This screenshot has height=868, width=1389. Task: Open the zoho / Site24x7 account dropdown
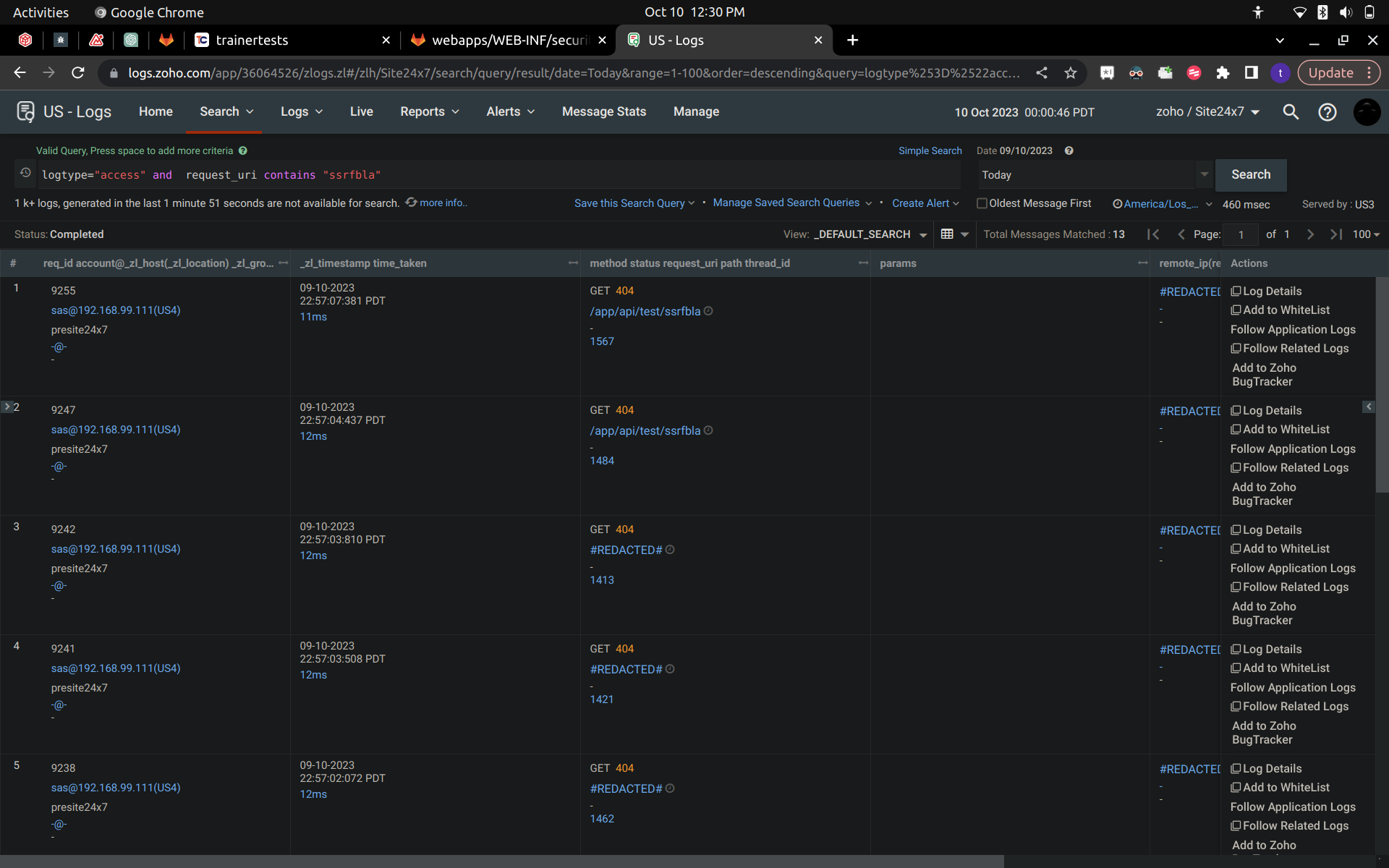[1207, 111]
